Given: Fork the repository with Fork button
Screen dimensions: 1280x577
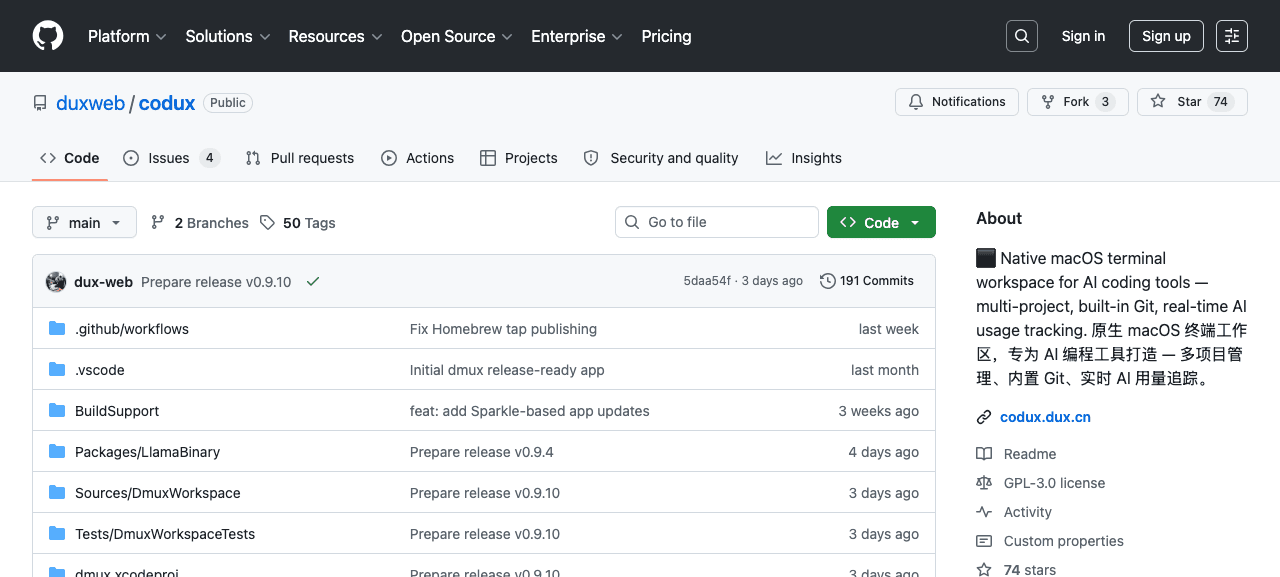Looking at the screenshot, I should [1077, 102].
